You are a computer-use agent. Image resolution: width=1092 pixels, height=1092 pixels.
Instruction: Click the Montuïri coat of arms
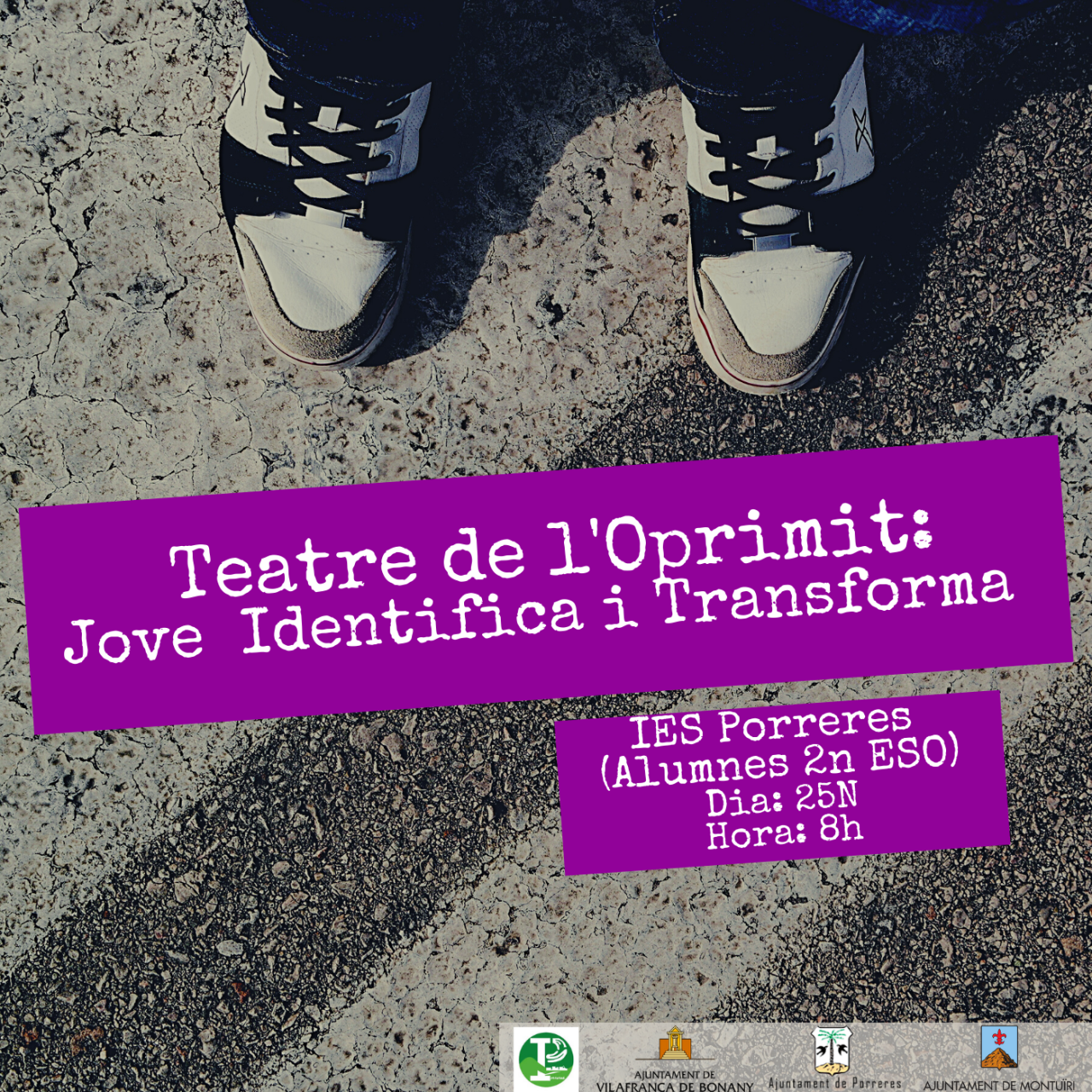pyautogui.click(x=998, y=1047)
